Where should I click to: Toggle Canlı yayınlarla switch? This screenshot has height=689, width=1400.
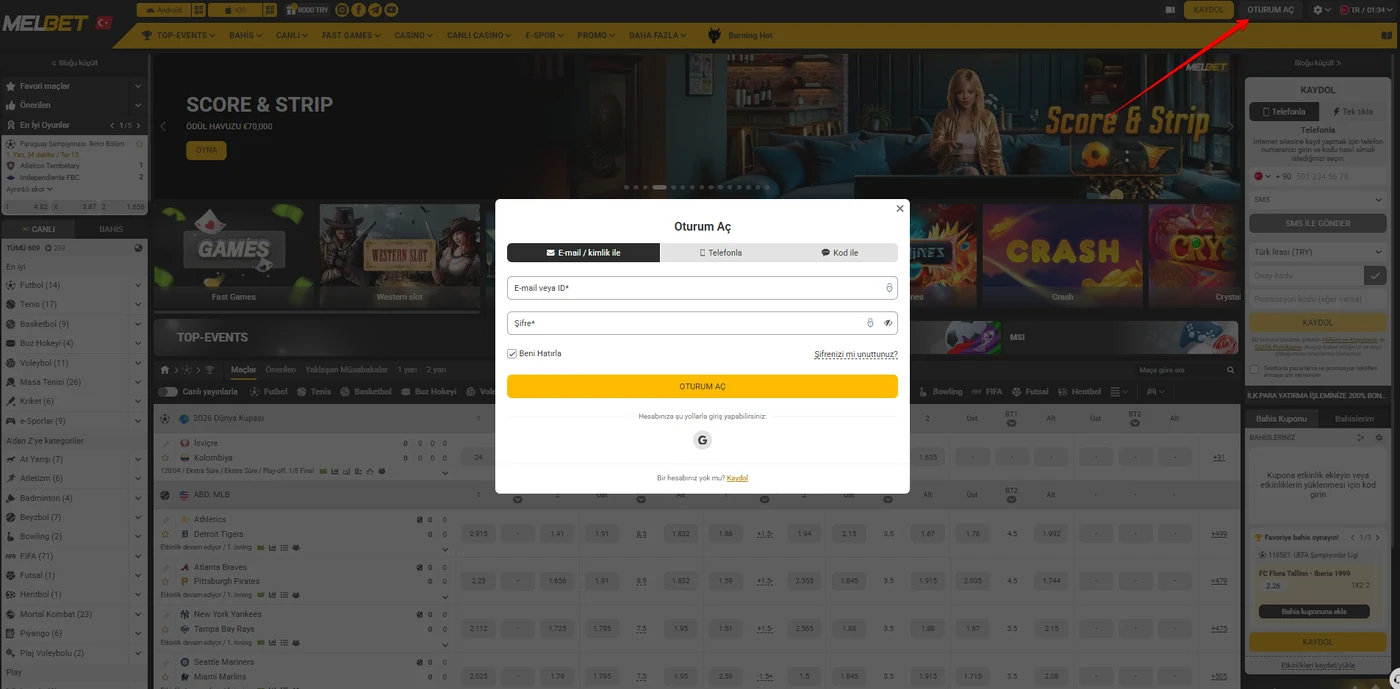tap(167, 392)
